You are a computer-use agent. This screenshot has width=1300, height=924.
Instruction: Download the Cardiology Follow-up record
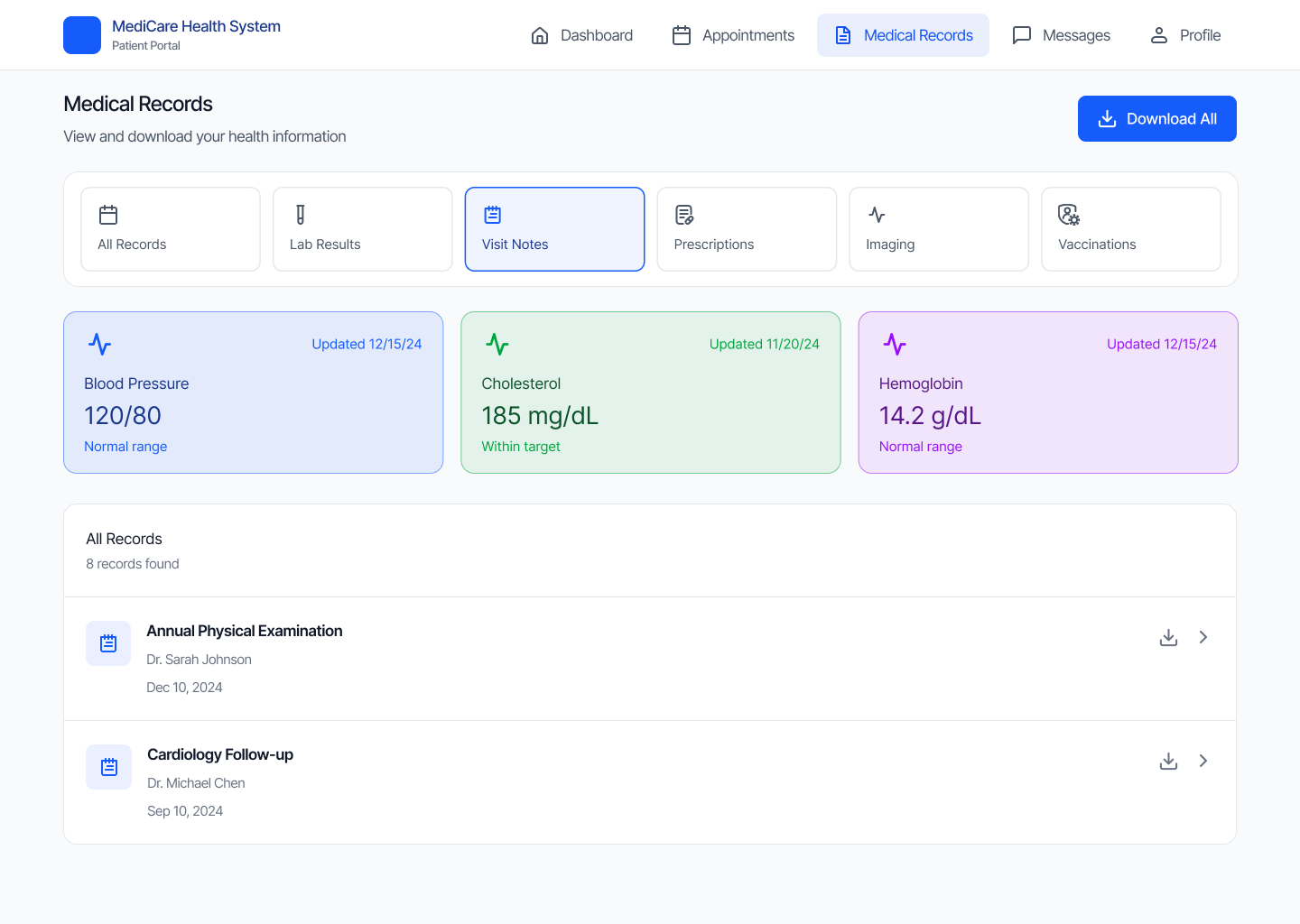coord(1168,761)
